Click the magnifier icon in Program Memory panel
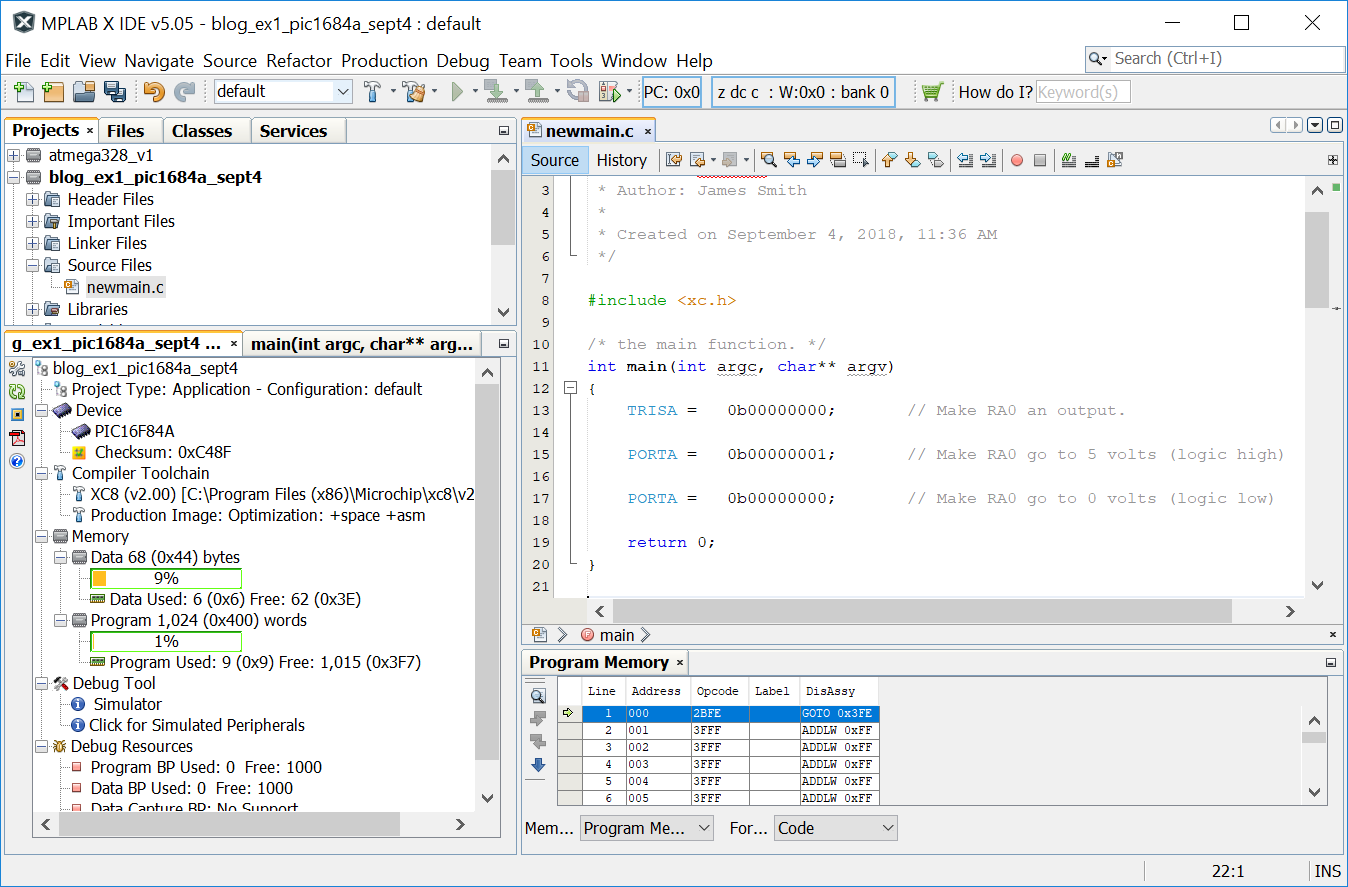 pos(538,696)
